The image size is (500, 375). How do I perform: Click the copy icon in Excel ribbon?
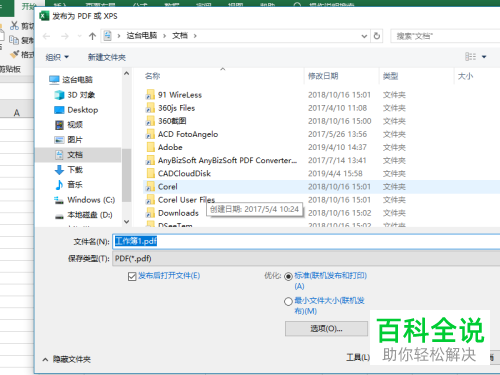coord(14,40)
